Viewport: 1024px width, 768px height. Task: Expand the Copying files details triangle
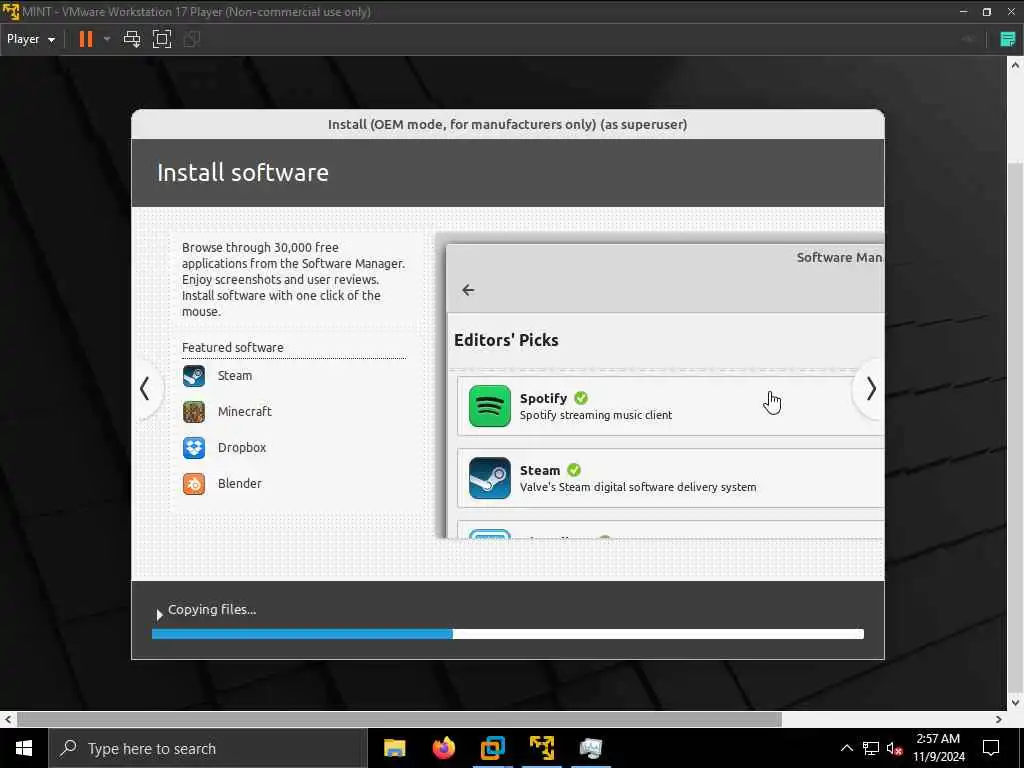coord(159,615)
